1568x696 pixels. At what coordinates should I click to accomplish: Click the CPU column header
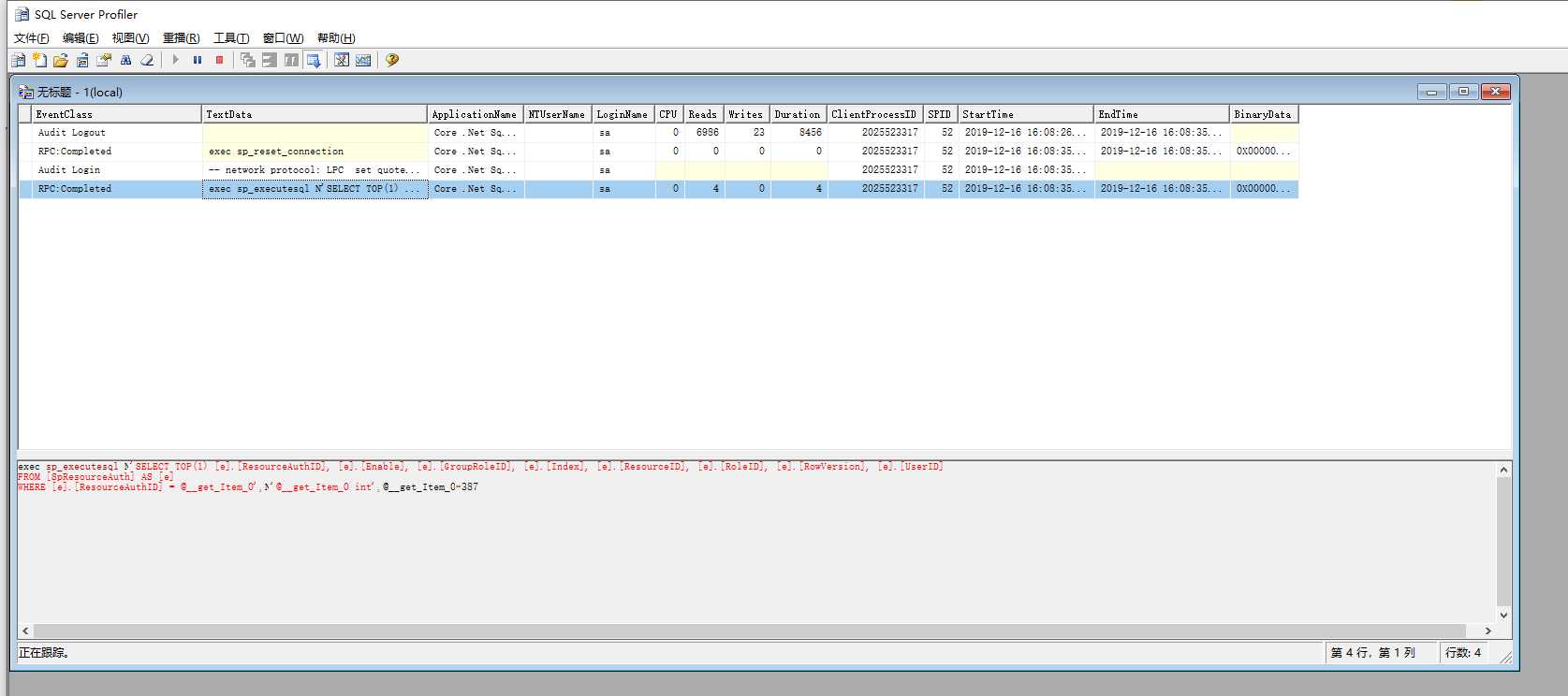(x=669, y=114)
